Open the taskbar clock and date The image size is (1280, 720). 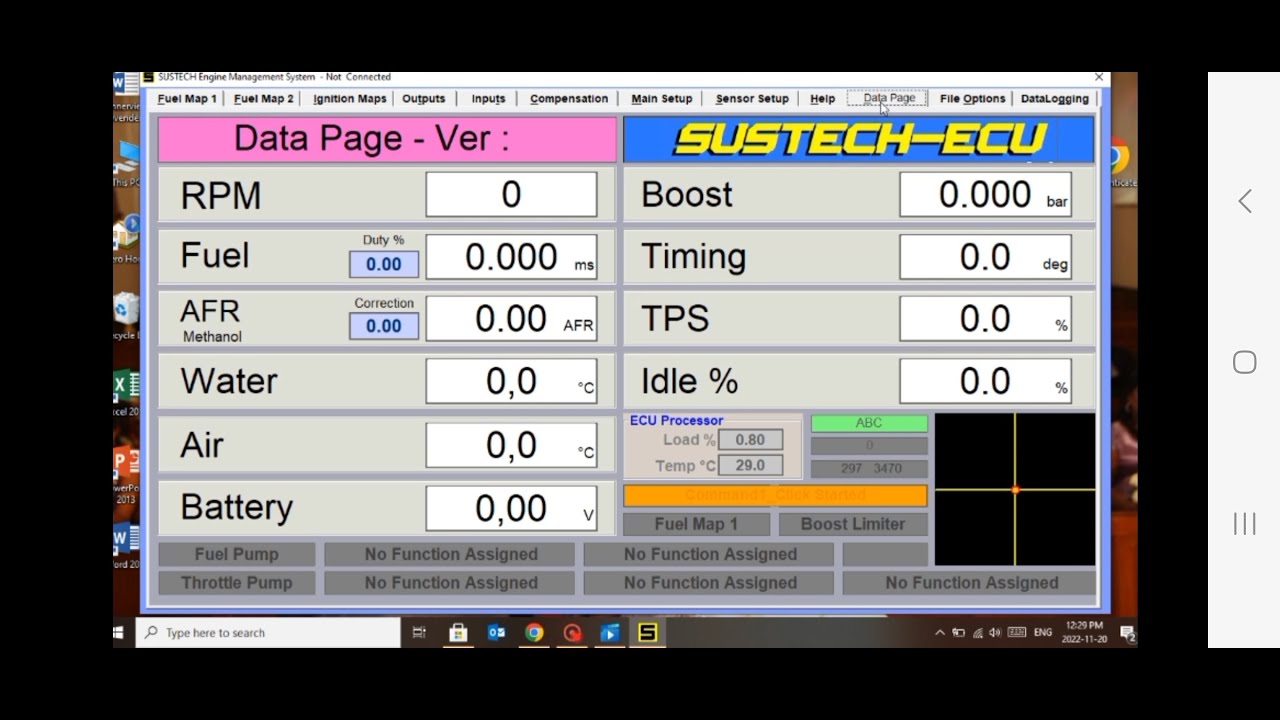click(1084, 632)
